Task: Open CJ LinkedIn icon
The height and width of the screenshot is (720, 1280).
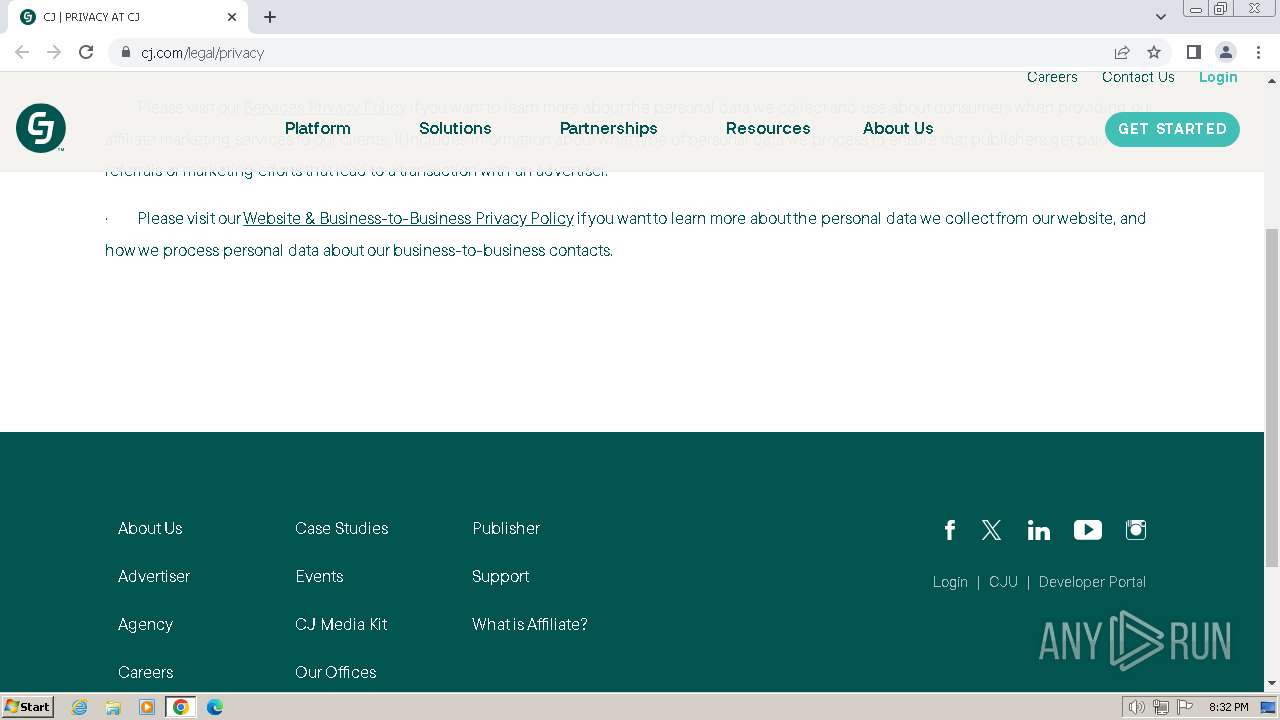Action: (x=1039, y=530)
